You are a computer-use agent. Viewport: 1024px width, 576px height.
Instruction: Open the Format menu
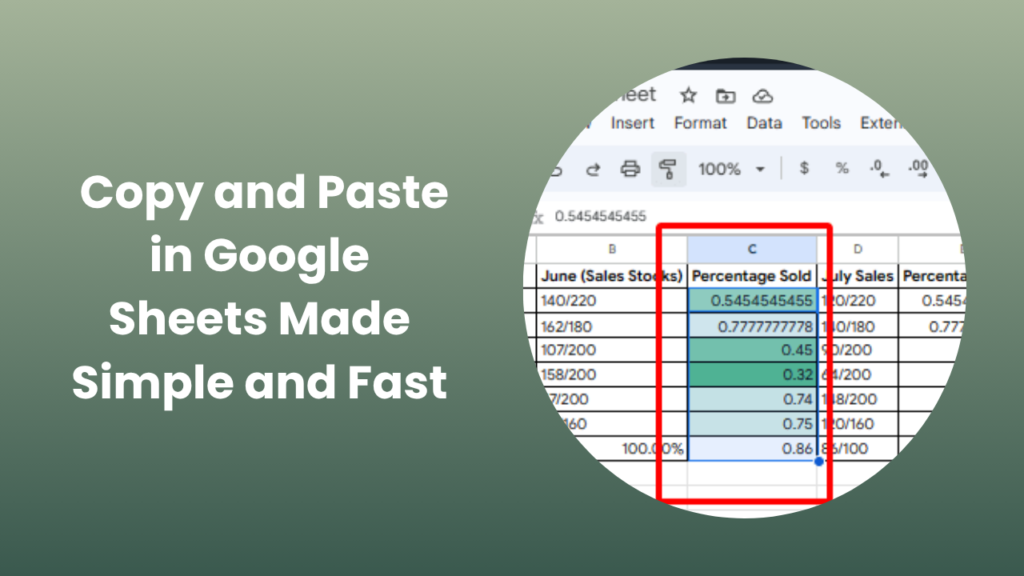pos(700,123)
